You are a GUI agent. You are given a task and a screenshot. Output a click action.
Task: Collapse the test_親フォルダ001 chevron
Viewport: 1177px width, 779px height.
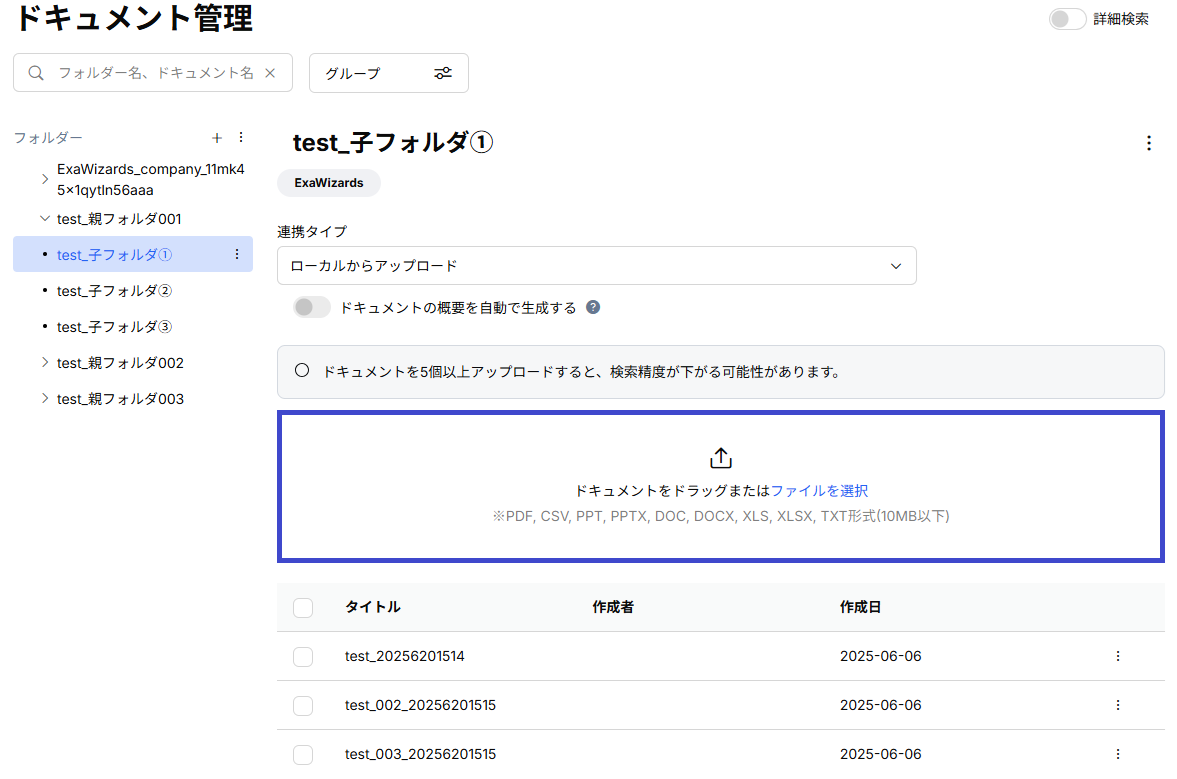point(45,218)
